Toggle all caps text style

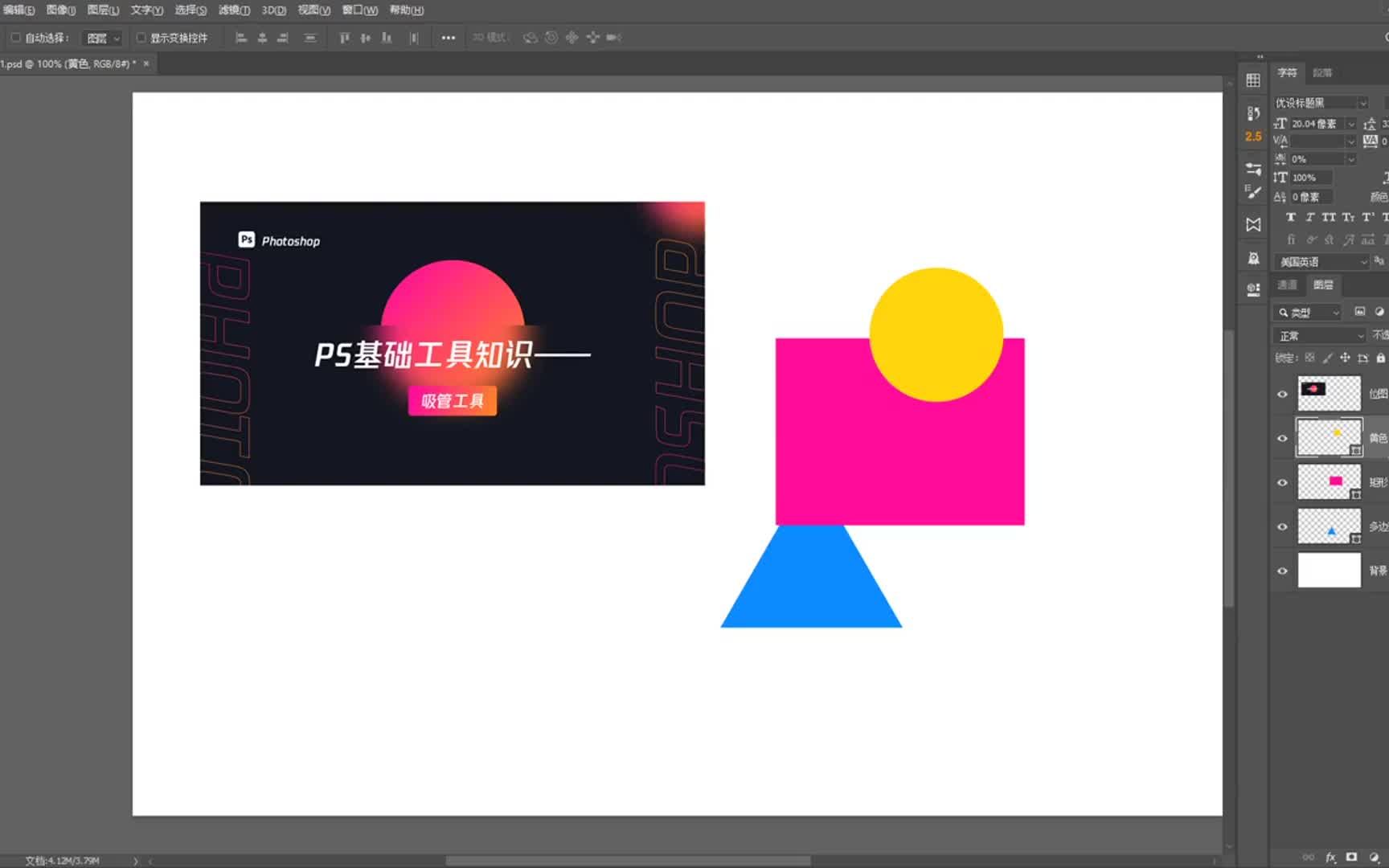(x=1329, y=218)
